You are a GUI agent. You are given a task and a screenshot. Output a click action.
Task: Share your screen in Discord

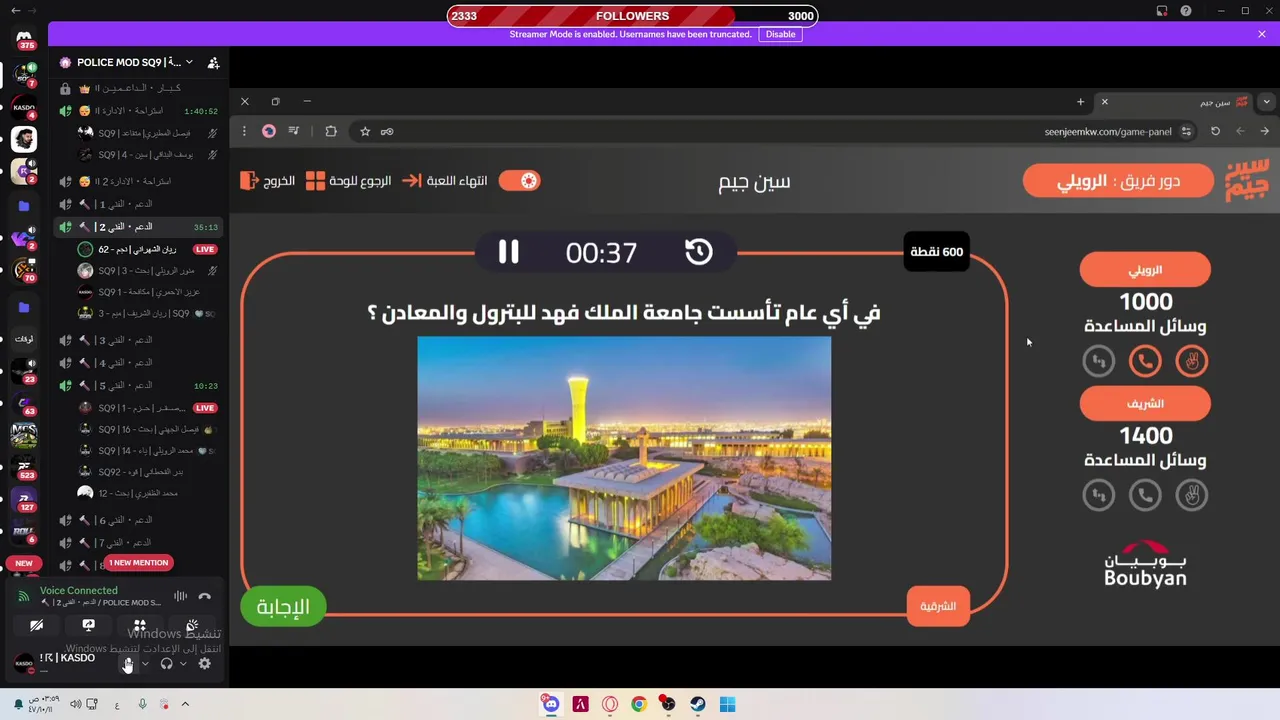pyautogui.click(x=88, y=626)
